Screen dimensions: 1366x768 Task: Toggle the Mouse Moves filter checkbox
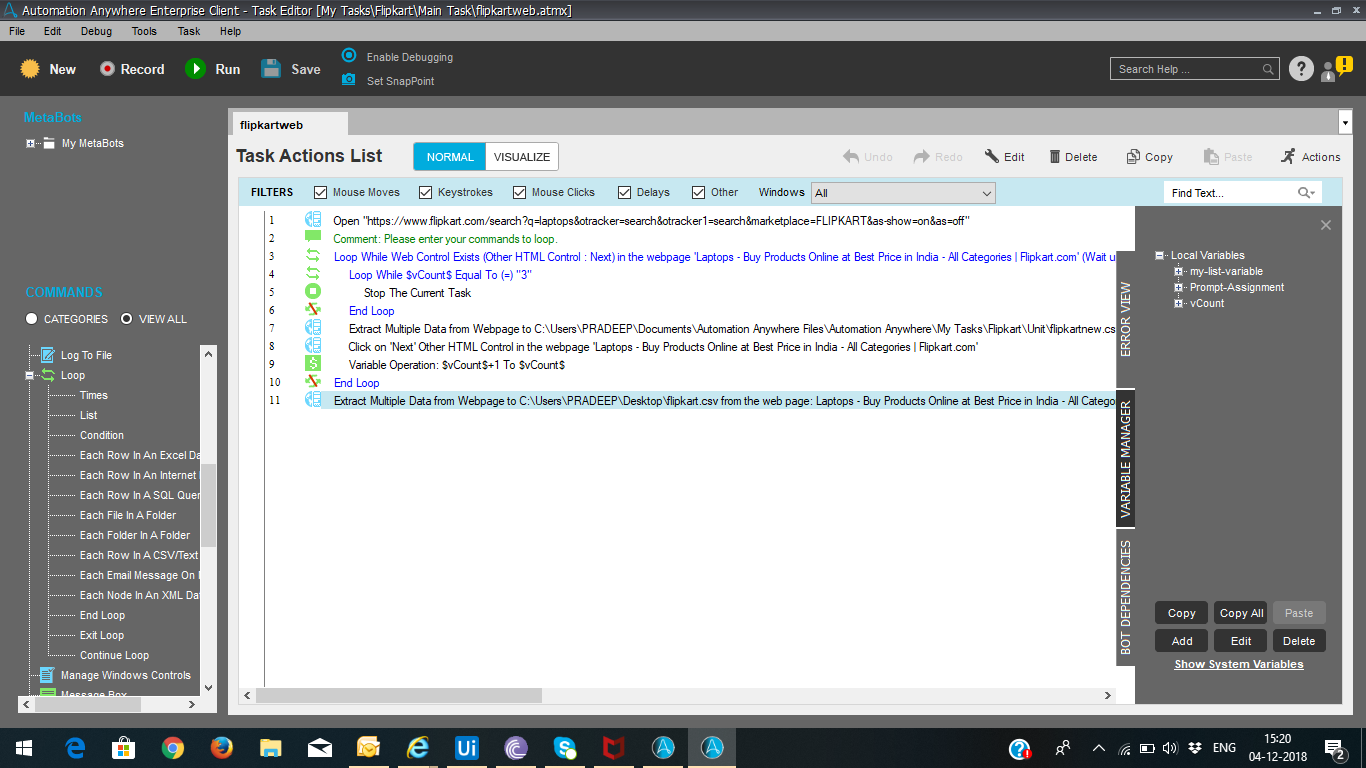(x=320, y=192)
